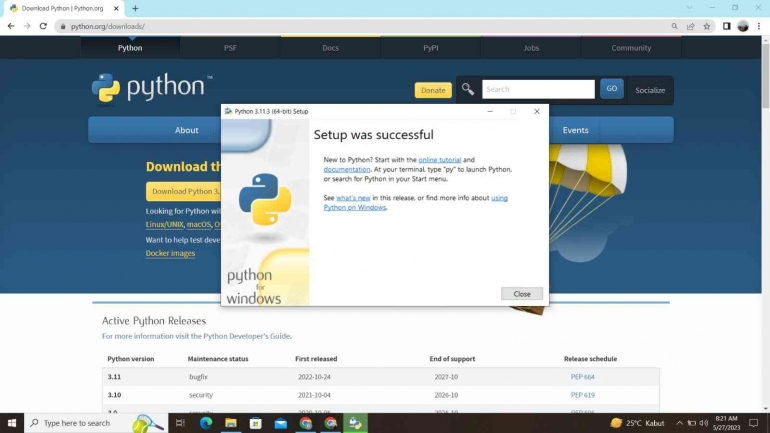Image resolution: width=770 pixels, height=433 pixels.
Task: Select the Python top navigation tab
Action: tap(130, 48)
